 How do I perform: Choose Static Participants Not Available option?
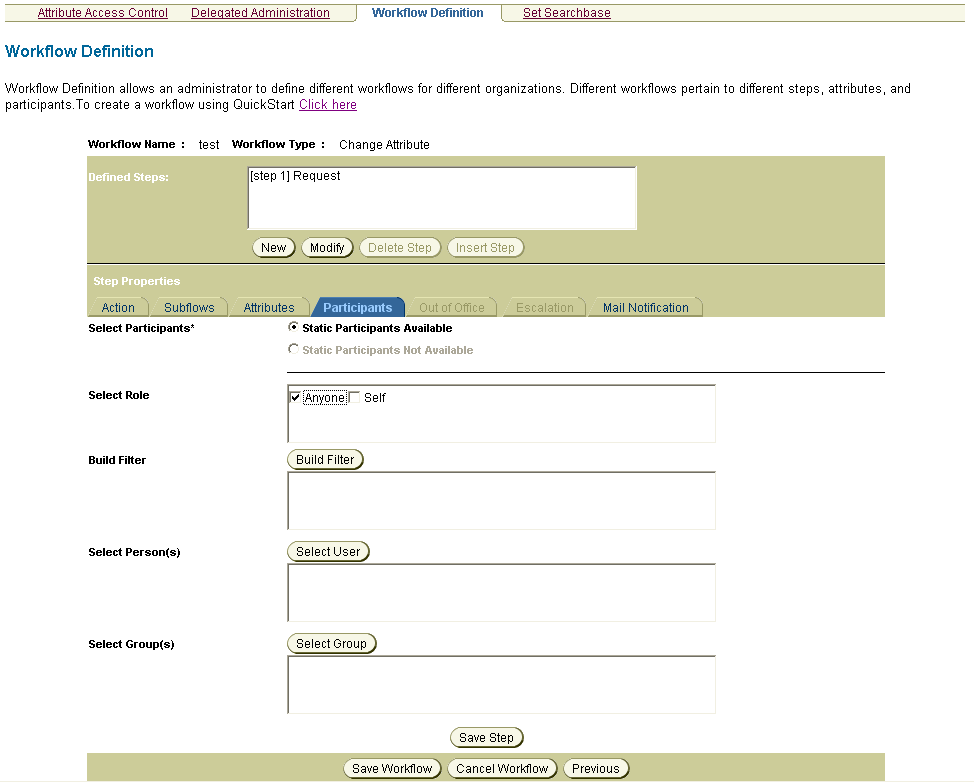293,349
